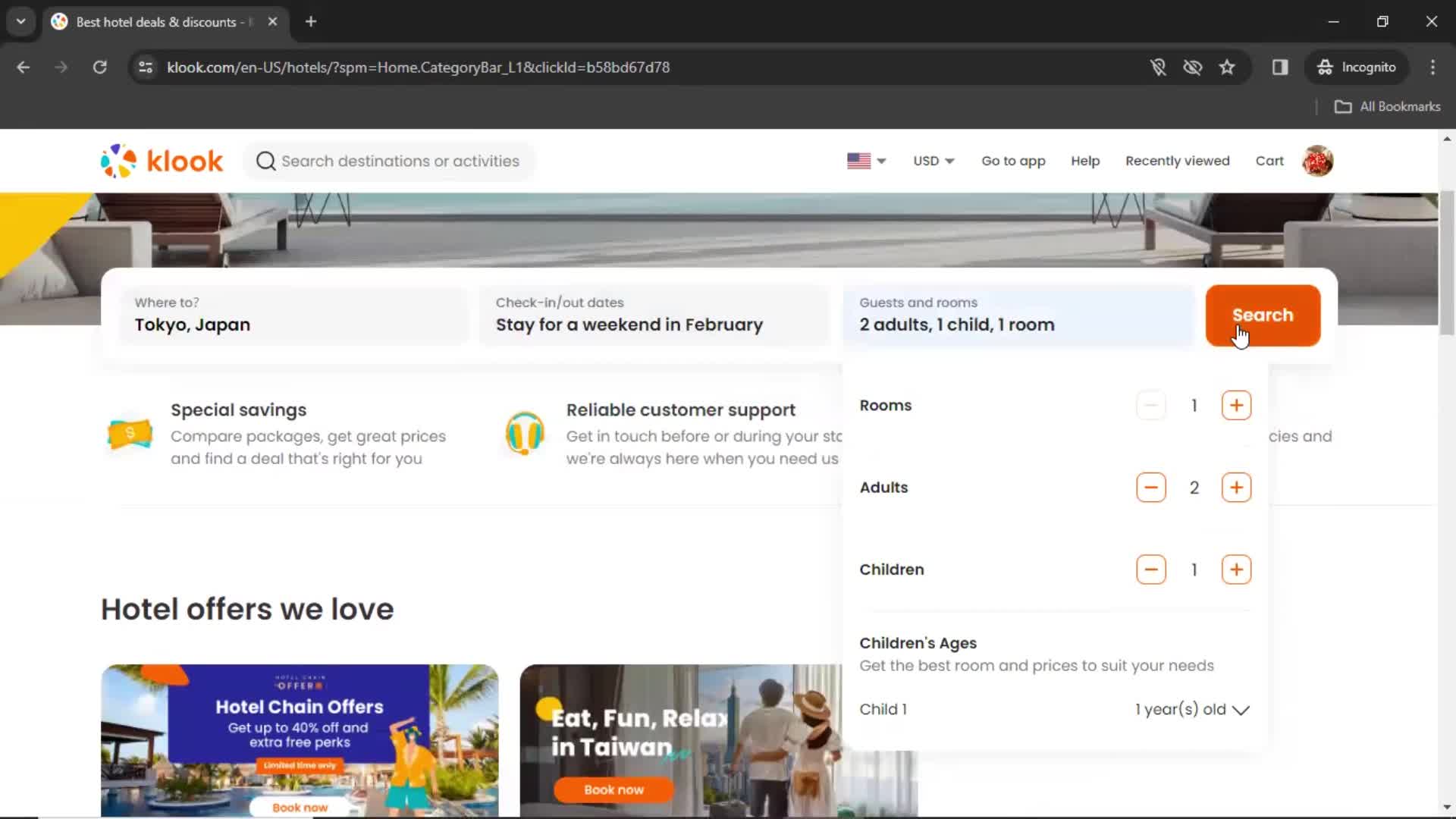The width and height of the screenshot is (1456, 819).
Task: Click the scrollbar down arrow
Action: [1447, 808]
